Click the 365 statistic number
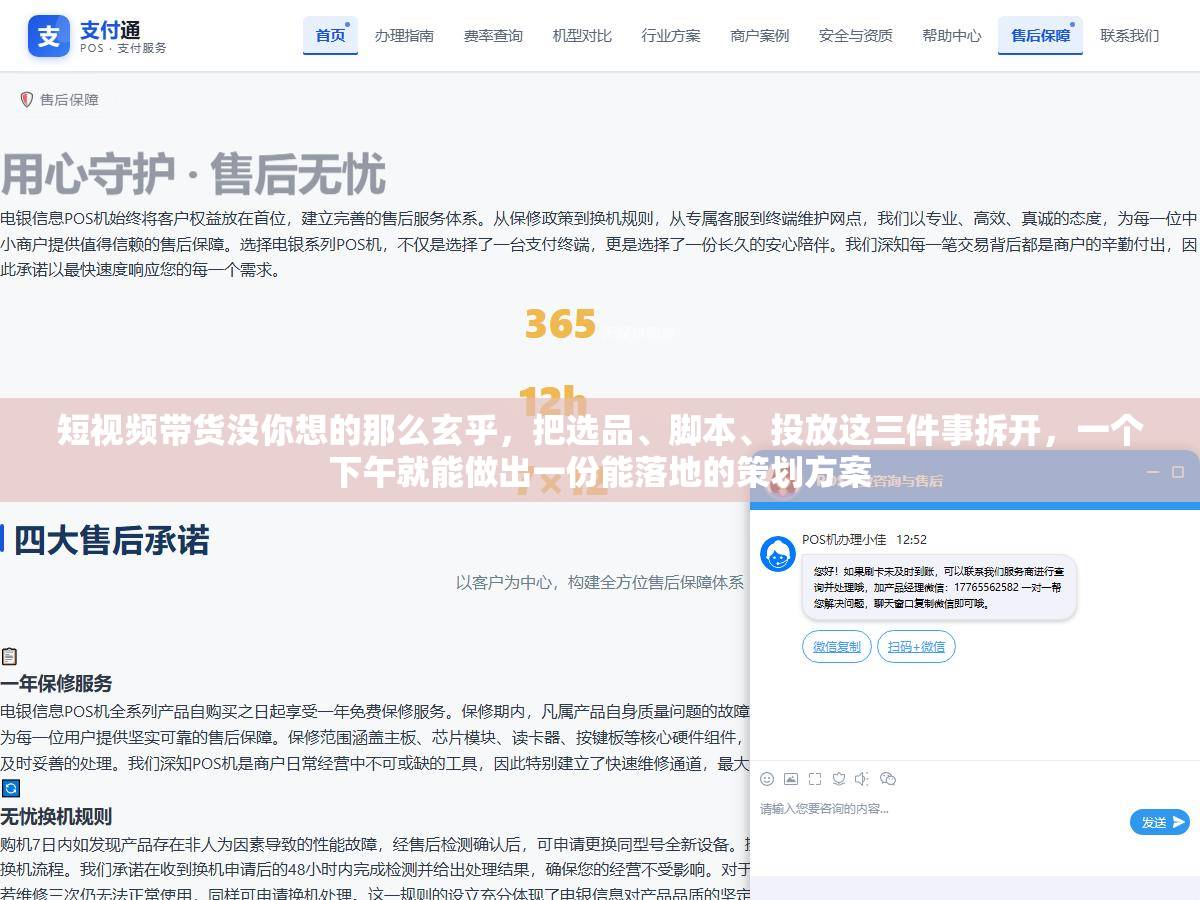Screen dimensions: 1200x900 [x=560, y=325]
